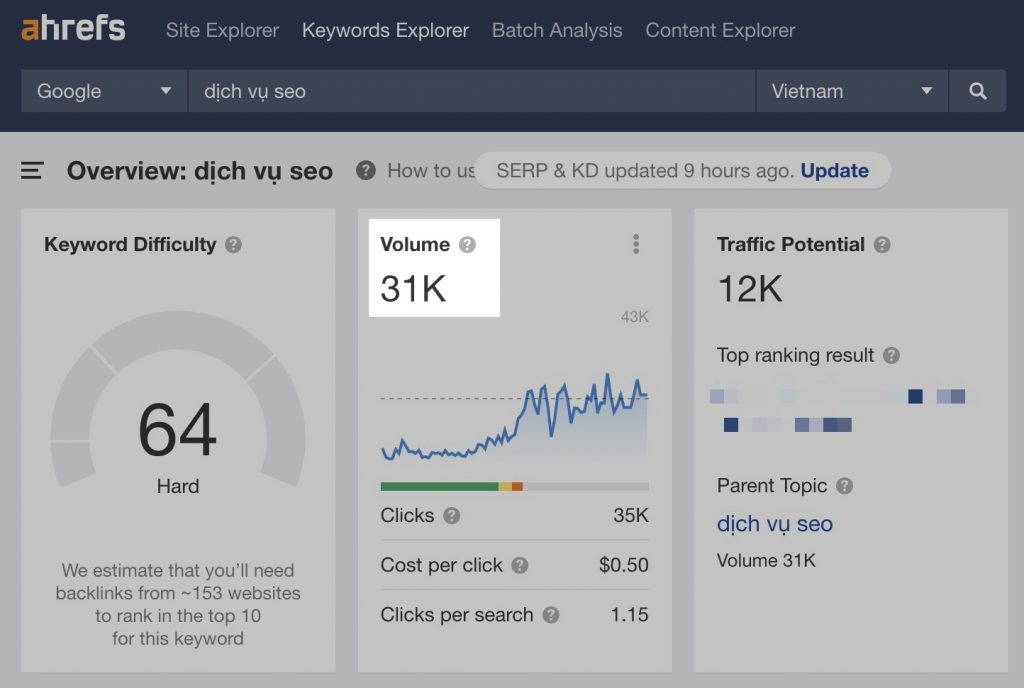Open the 'dịch vụ seo' Parent Topic link
Viewport: 1024px width, 688px height.
click(775, 524)
